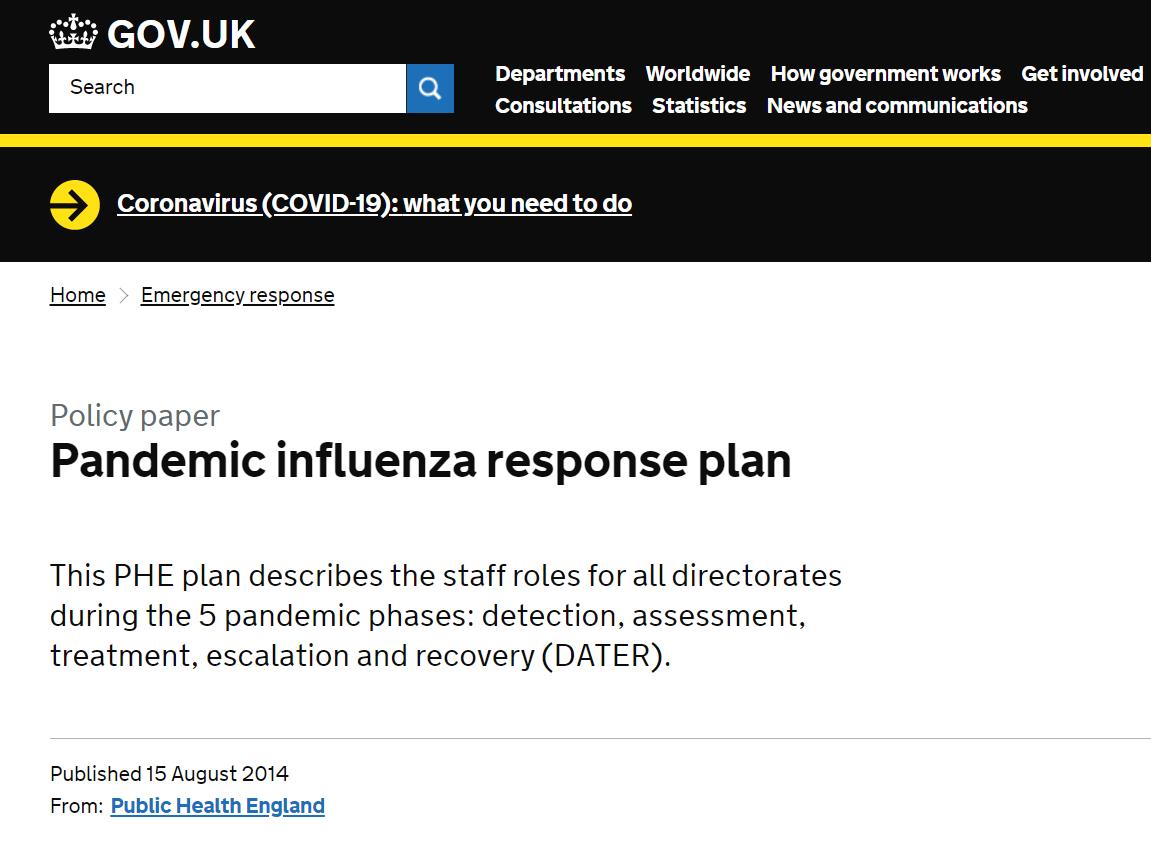Viewport: 1151px width, 842px height.
Task: Click the Policy paper label
Action: (135, 415)
